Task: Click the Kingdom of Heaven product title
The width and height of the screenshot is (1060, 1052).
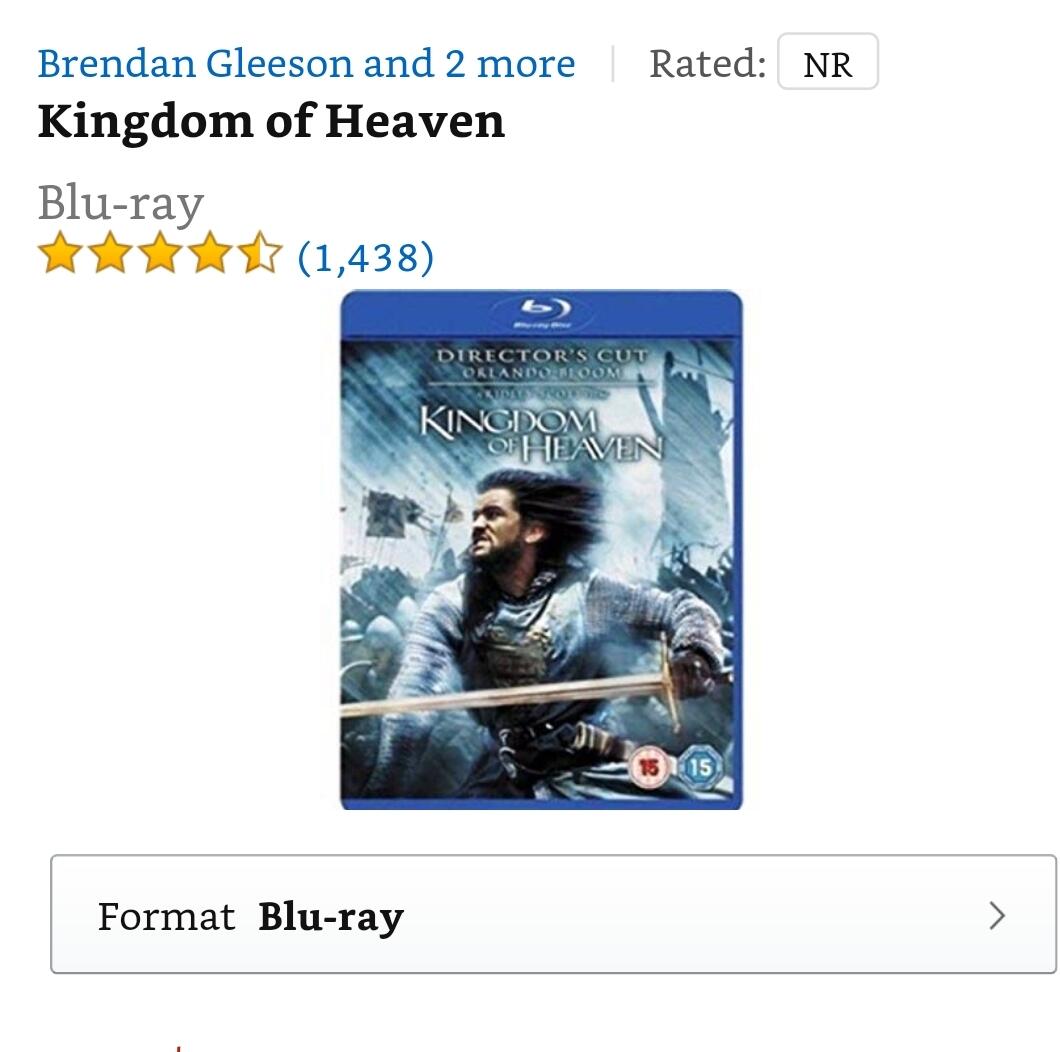Action: click(271, 122)
